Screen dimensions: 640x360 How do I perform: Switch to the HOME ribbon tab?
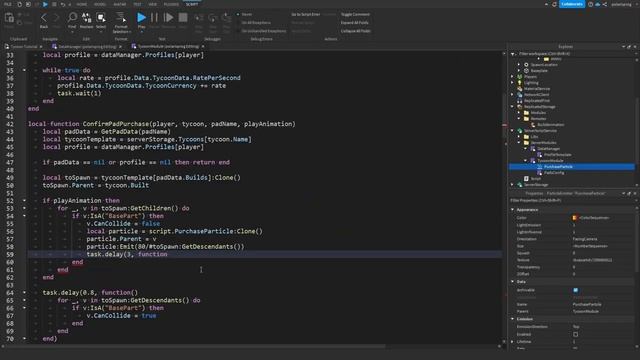(x=82, y=4)
